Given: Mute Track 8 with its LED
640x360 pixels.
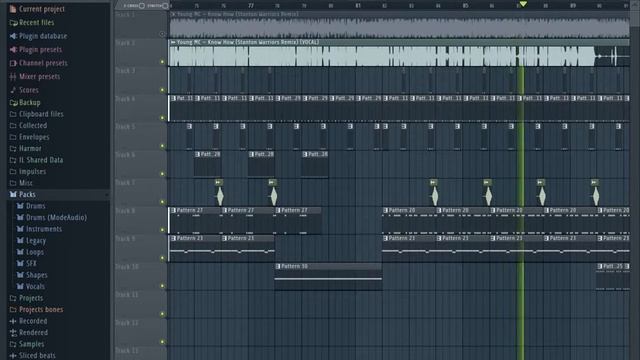Looking at the screenshot, I should coord(162,230).
